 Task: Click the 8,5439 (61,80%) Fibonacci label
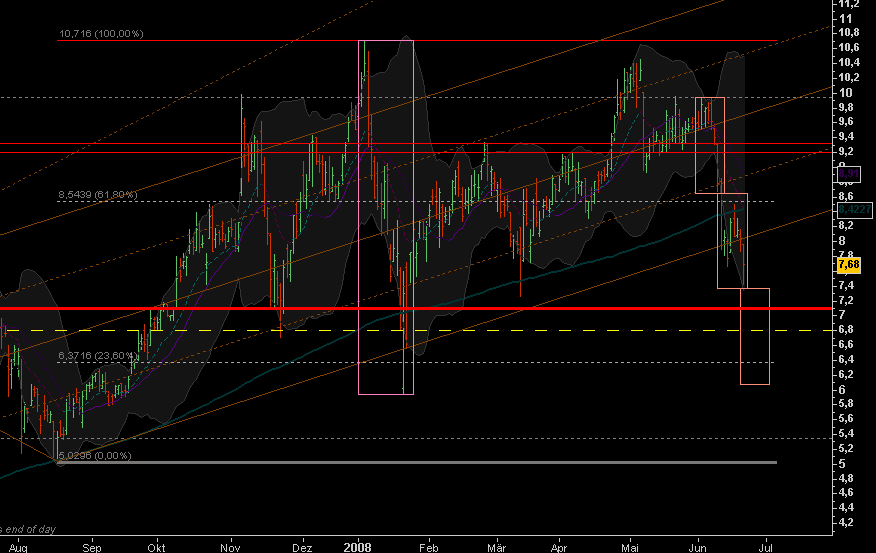(x=98, y=195)
